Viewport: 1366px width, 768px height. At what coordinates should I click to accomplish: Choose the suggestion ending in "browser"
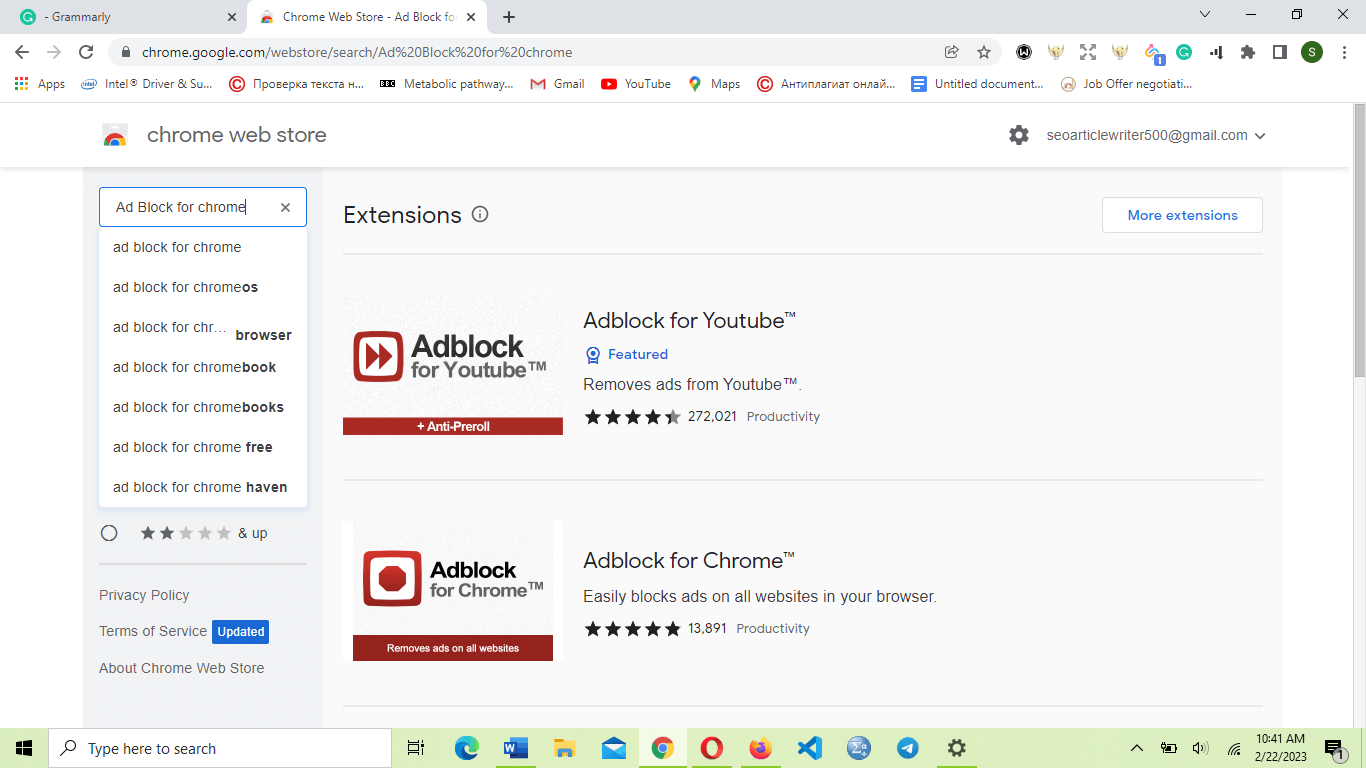tap(203, 327)
